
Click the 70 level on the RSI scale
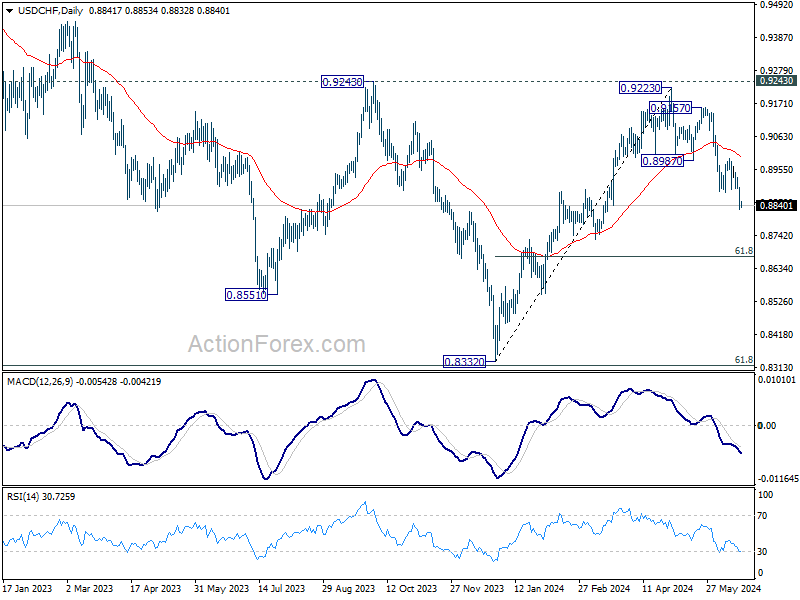click(762, 516)
